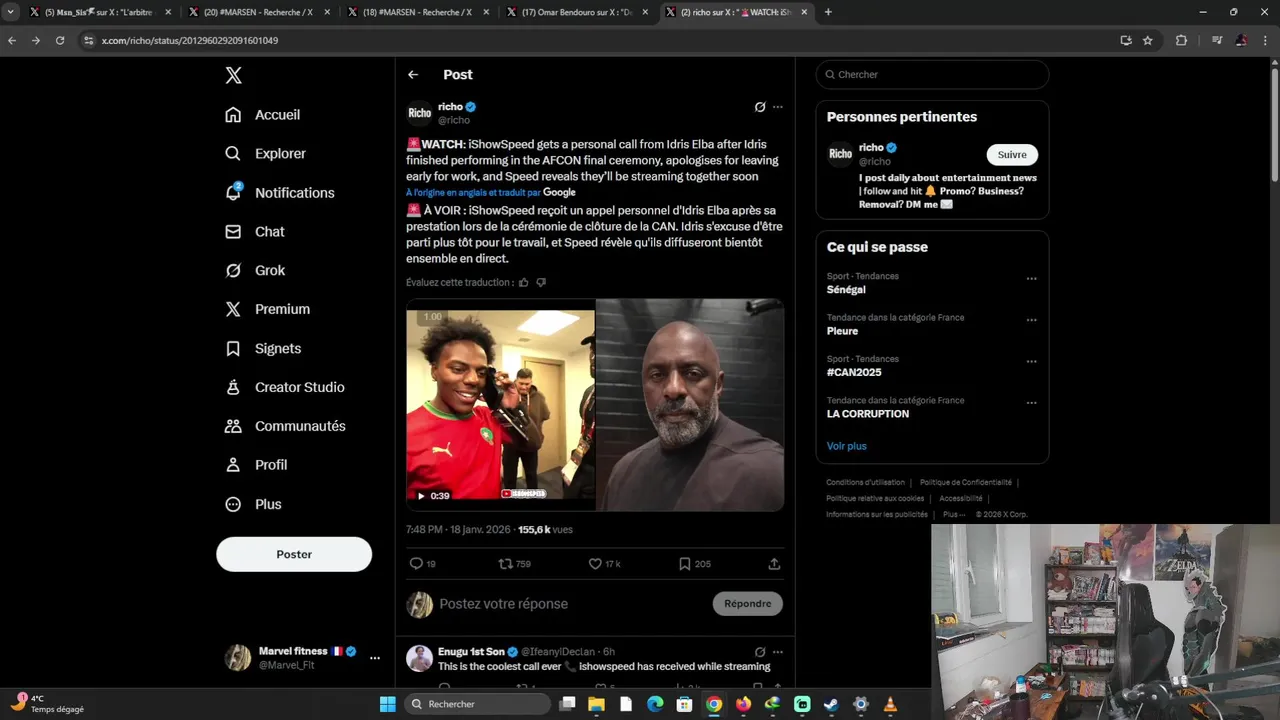Open File Explorer from taskbar
Viewport: 1280px width, 720px height.
596,704
